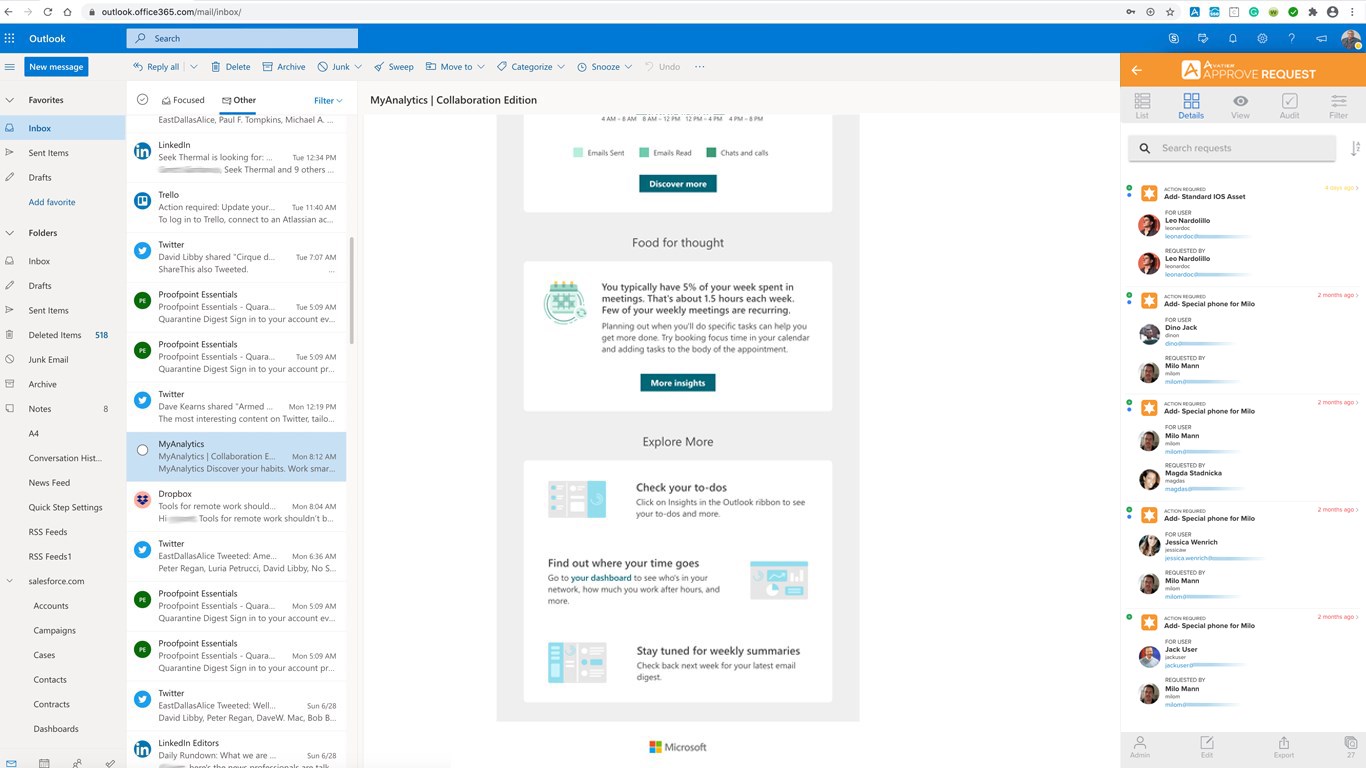1366x768 pixels.
Task: Open the Office app launcher grid
Action: tap(10, 38)
